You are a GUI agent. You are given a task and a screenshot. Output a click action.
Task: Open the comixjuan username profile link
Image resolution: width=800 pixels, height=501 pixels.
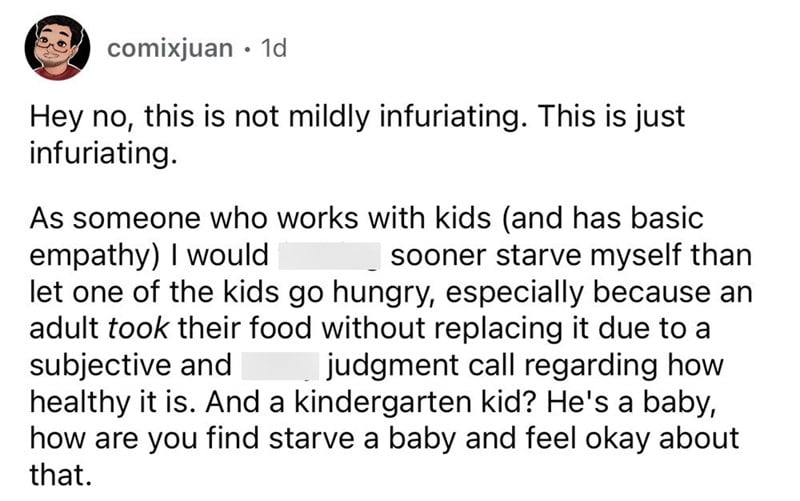[170, 48]
